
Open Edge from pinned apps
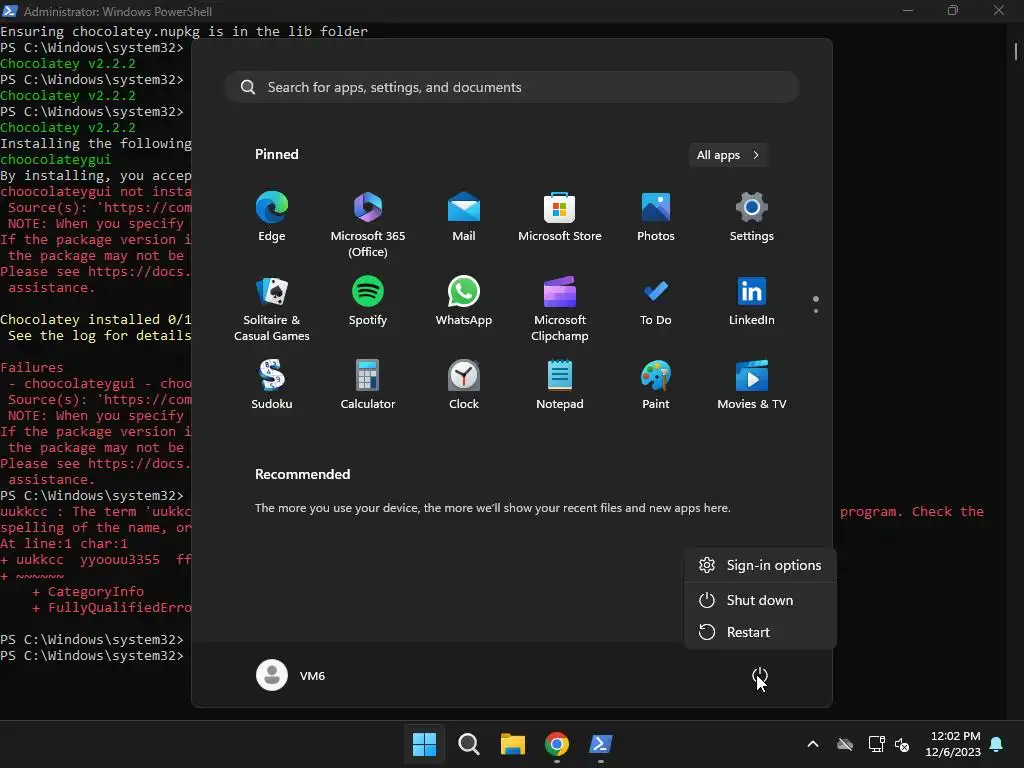click(272, 217)
